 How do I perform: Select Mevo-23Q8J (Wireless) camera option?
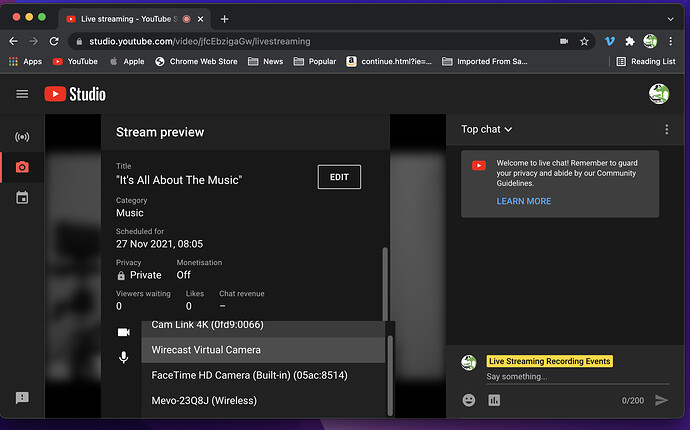(x=263, y=401)
